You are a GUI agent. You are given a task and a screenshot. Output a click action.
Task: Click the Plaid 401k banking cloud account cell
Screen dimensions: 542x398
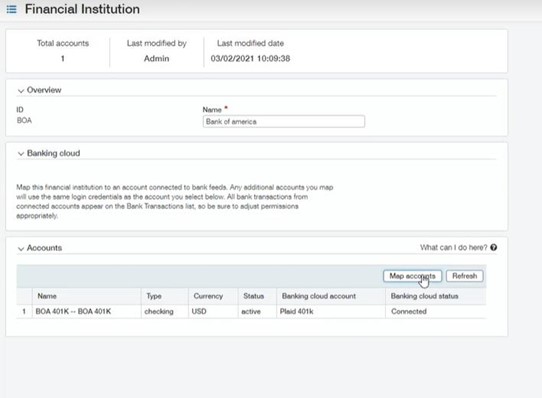(x=331, y=311)
